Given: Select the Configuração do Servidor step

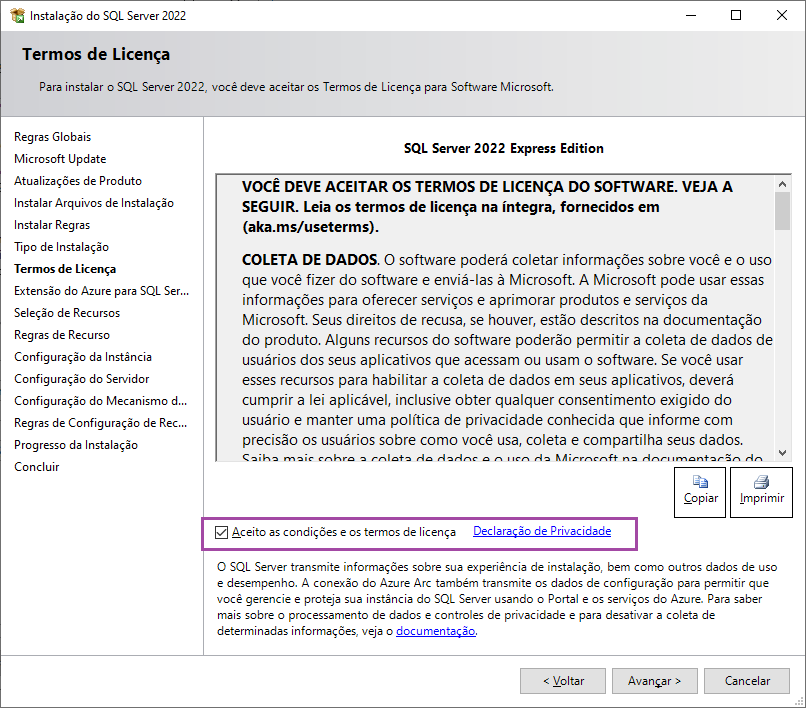Looking at the screenshot, I should point(82,380).
